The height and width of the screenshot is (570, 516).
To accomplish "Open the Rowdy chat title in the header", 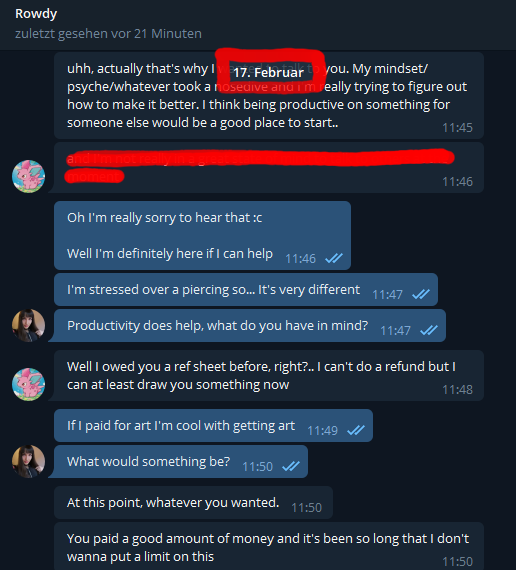I will click(x=36, y=14).
